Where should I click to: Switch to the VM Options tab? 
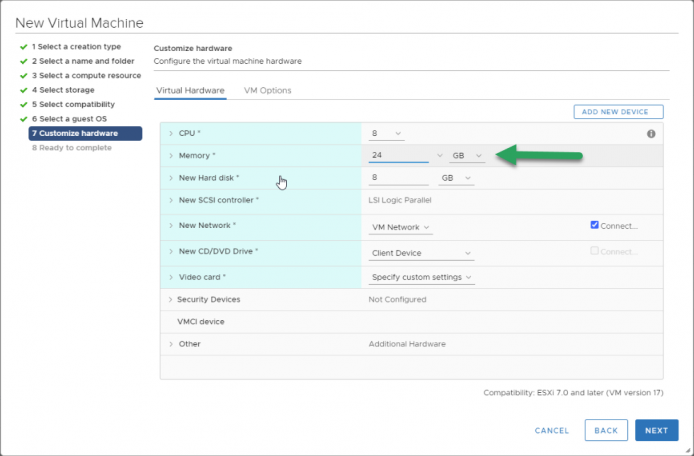pos(267,90)
